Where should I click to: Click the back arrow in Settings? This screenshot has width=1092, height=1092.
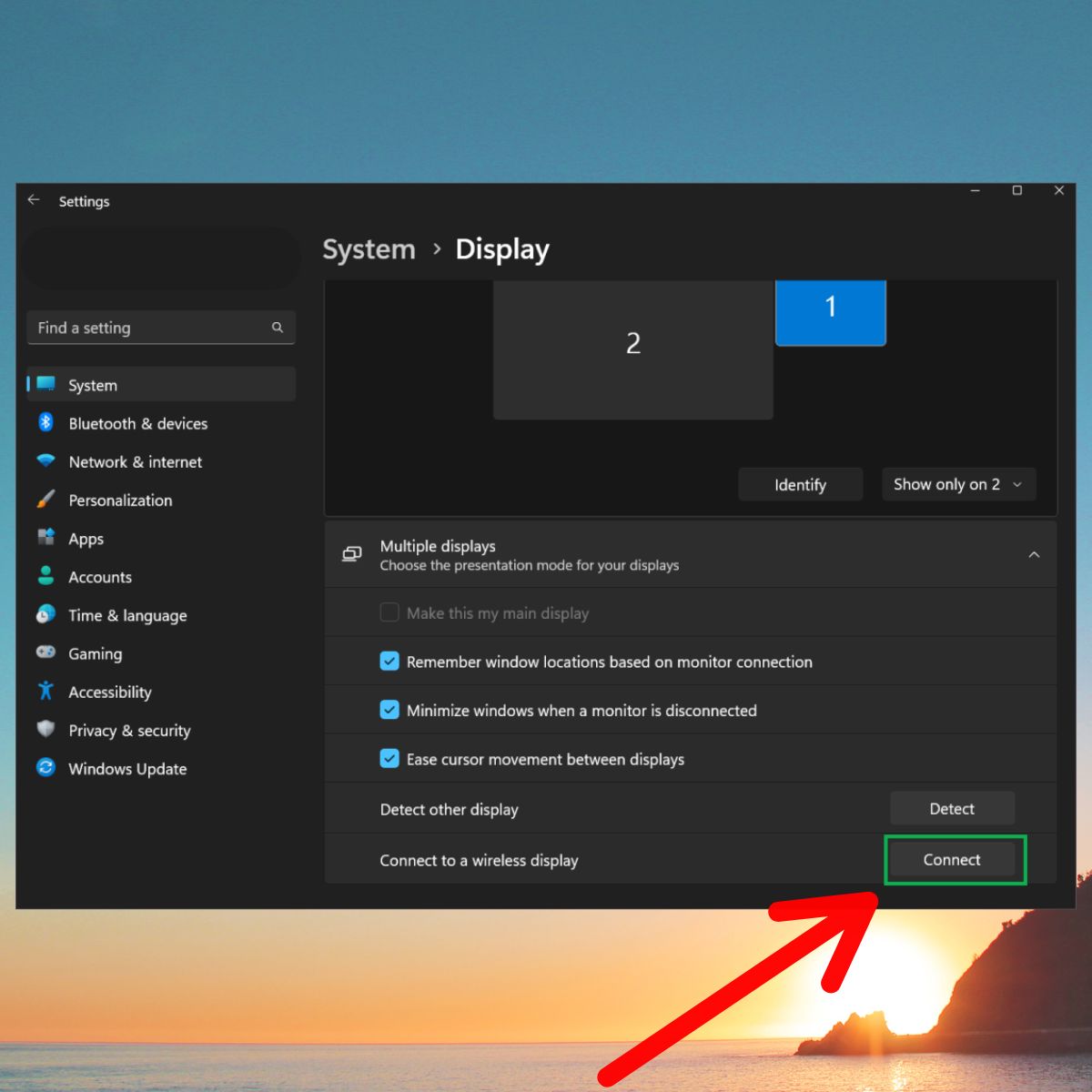coord(34,200)
